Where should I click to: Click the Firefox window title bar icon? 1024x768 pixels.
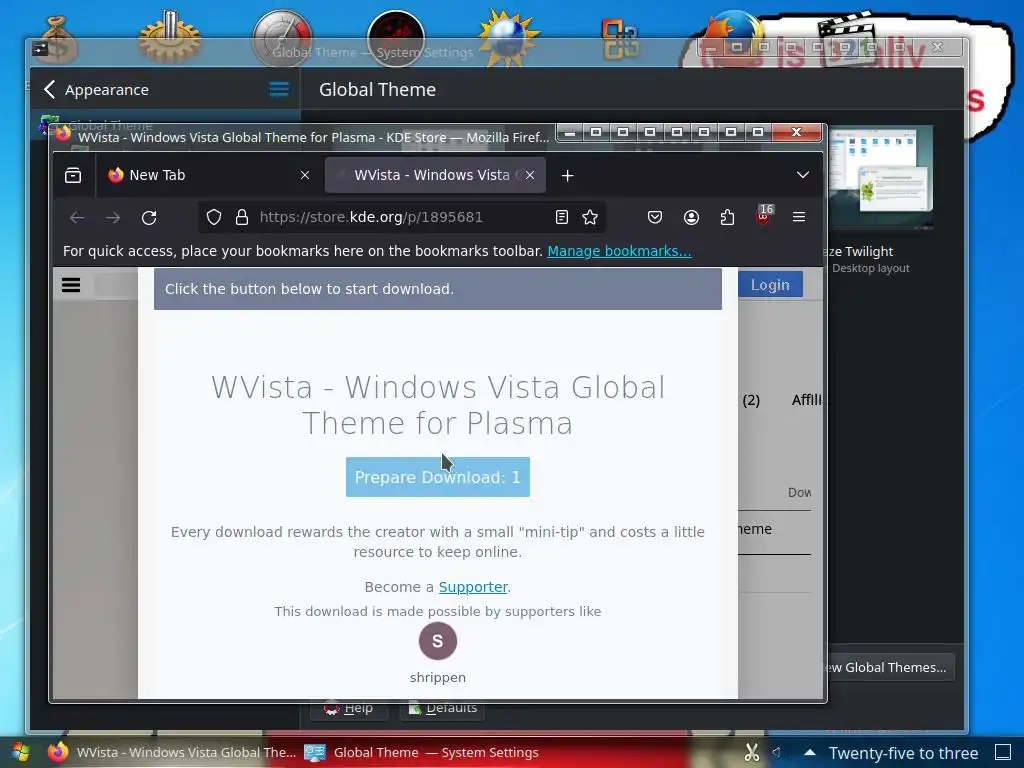coord(63,134)
